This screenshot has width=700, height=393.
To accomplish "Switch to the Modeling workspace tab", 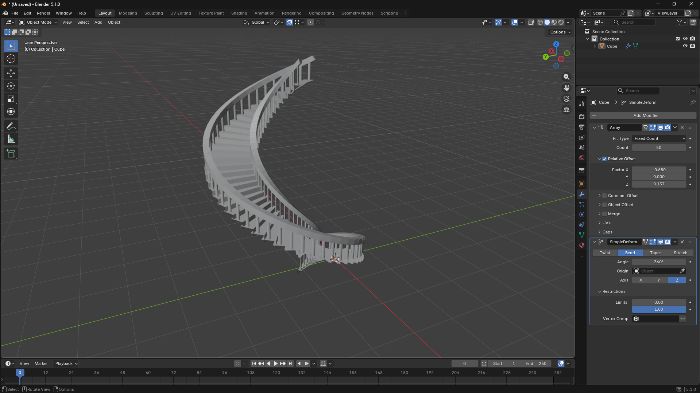I will point(128,13).
